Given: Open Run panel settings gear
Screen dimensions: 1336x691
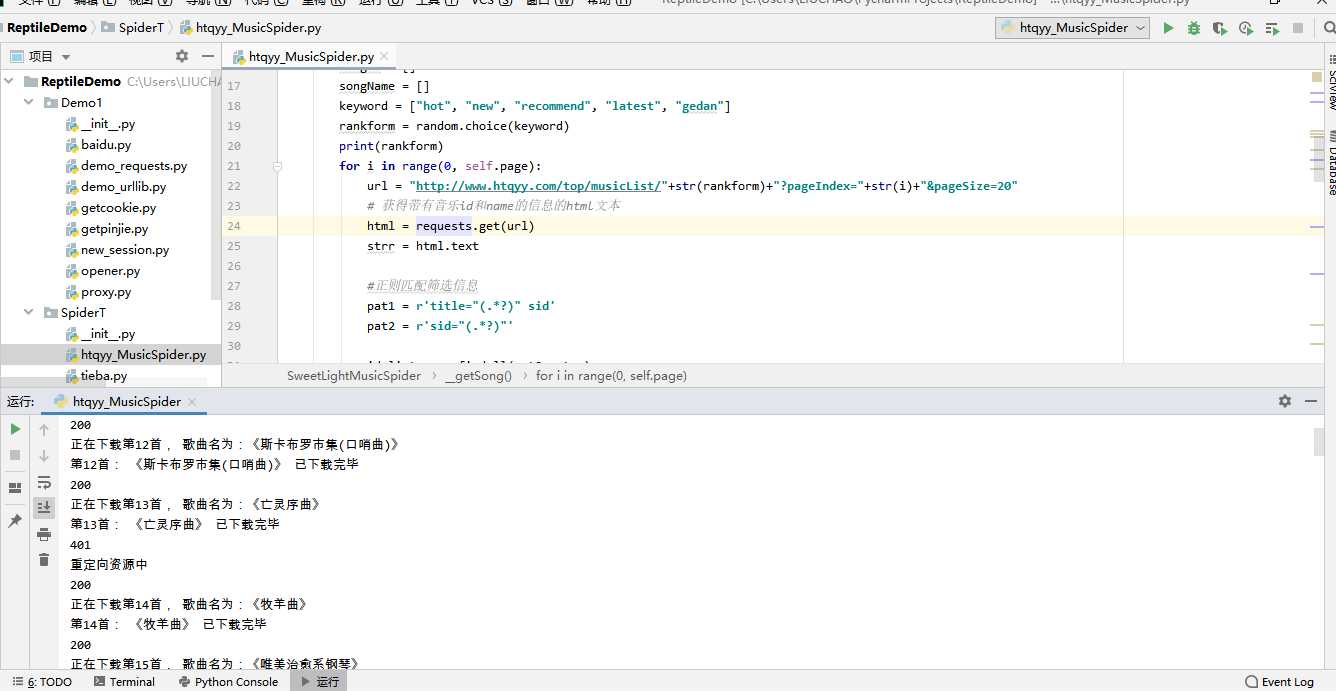Looking at the screenshot, I should tap(1284, 401).
